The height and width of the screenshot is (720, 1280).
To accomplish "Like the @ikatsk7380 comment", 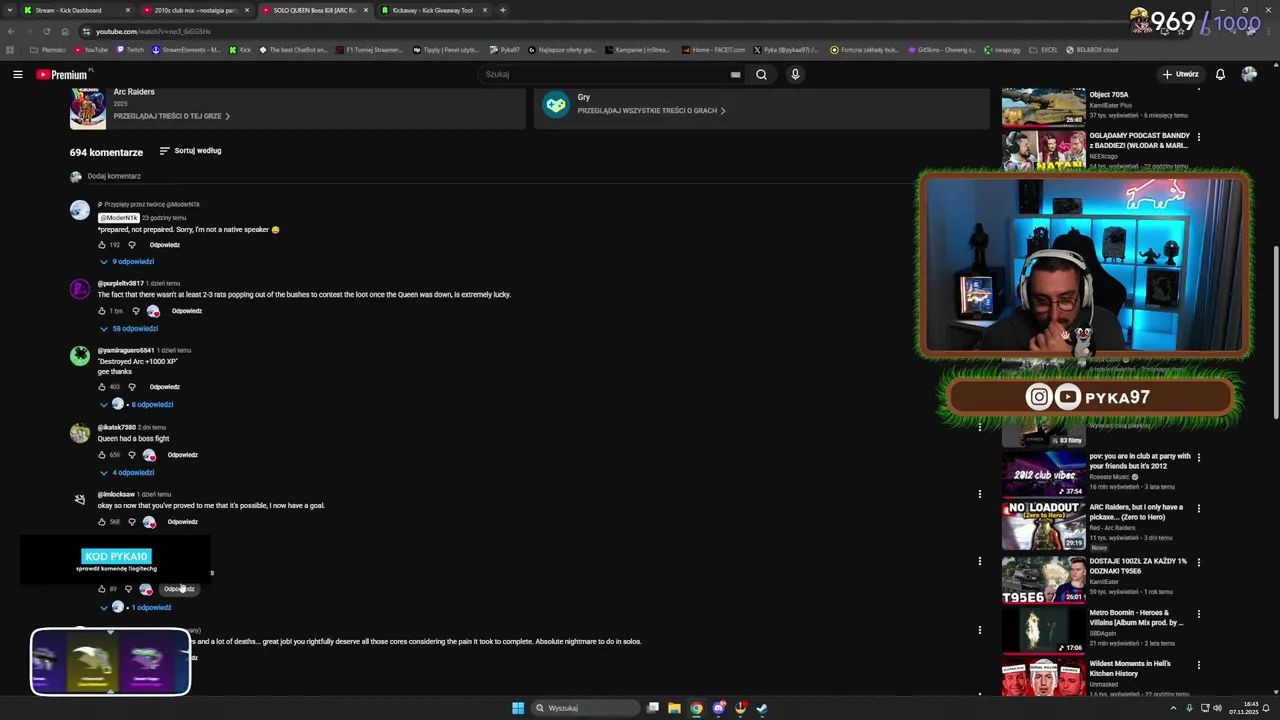I will (x=102, y=455).
